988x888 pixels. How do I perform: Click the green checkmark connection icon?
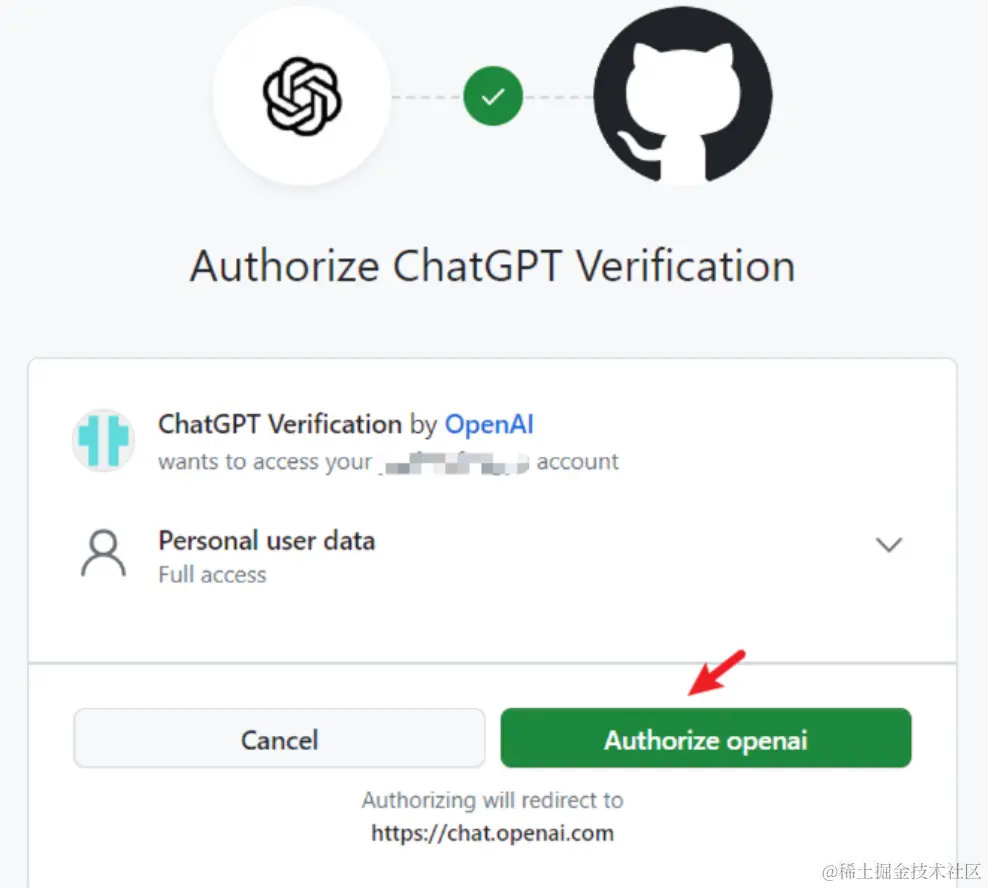[x=493, y=96]
